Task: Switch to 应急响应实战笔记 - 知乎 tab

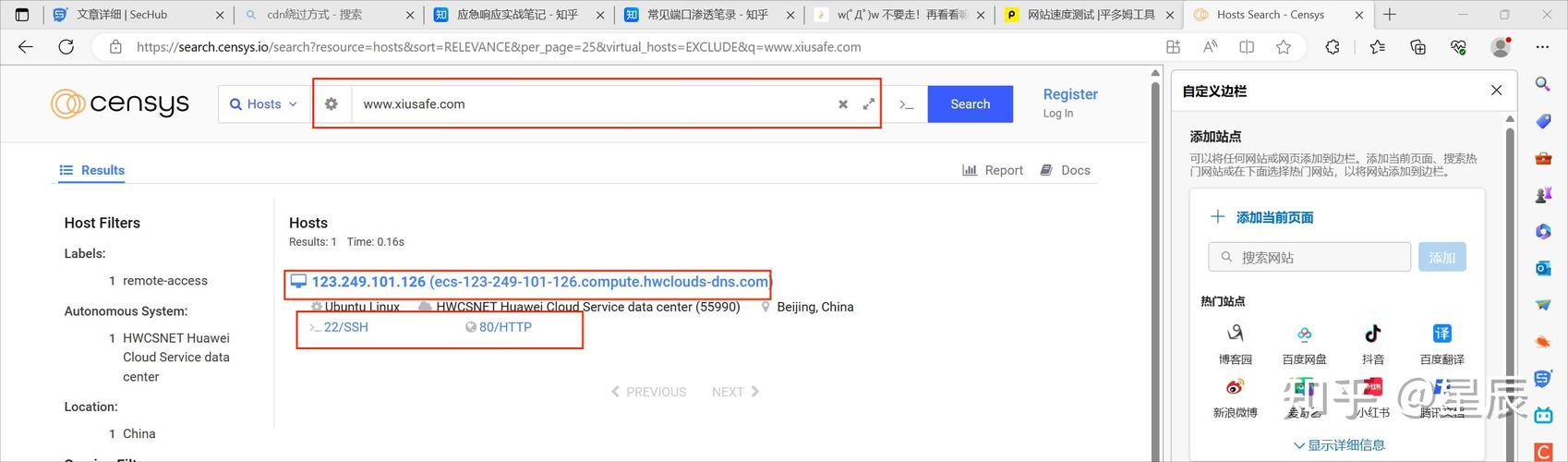Action: pos(517,15)
